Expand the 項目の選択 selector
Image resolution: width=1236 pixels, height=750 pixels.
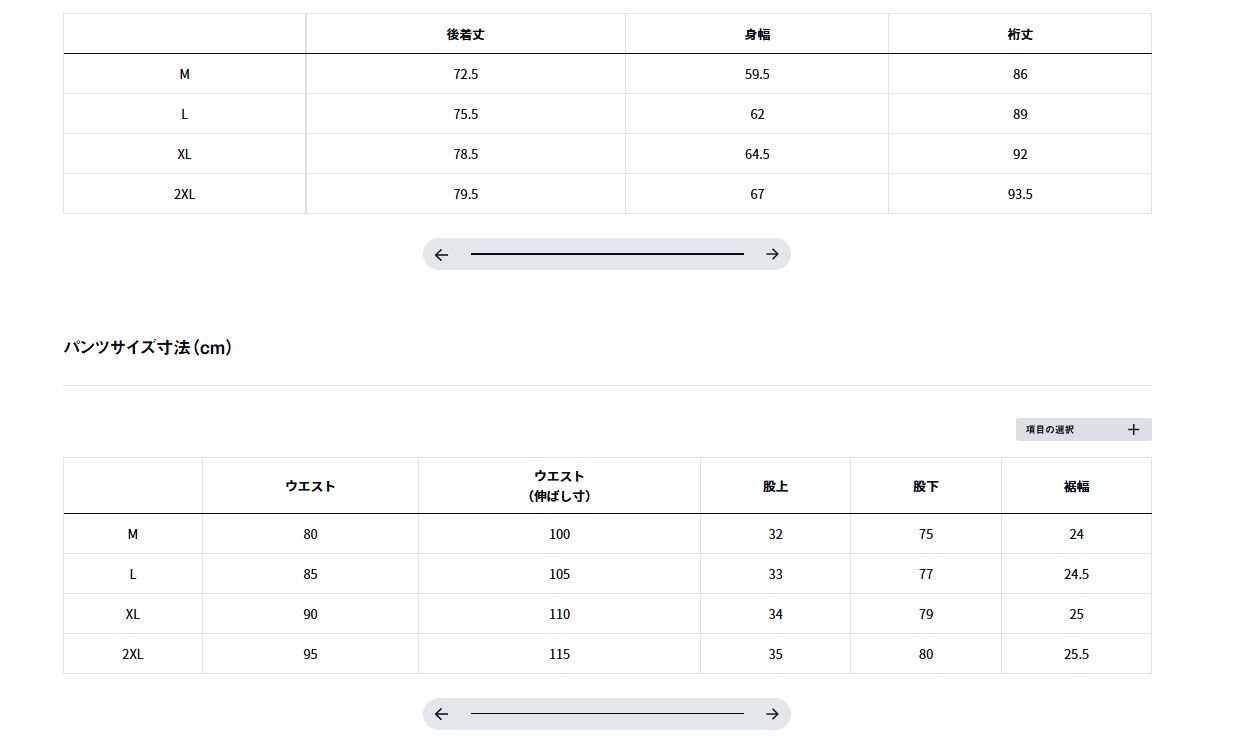tap(1084, 430)
